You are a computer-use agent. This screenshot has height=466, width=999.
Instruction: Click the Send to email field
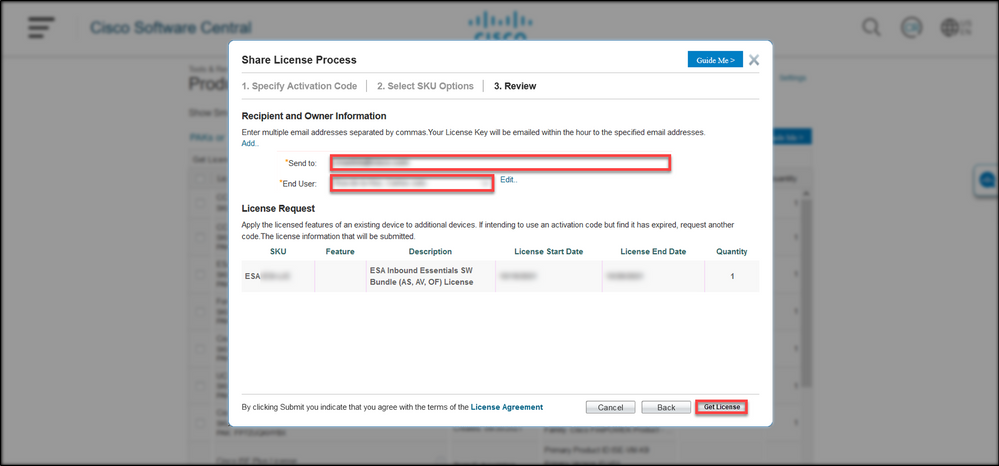(500, 162)
